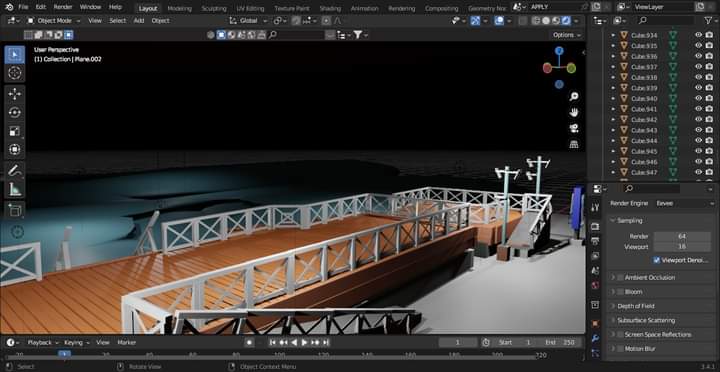This screenshot has width=720, height=372.
Task: Open the Object properties tab
Action: 596,323
